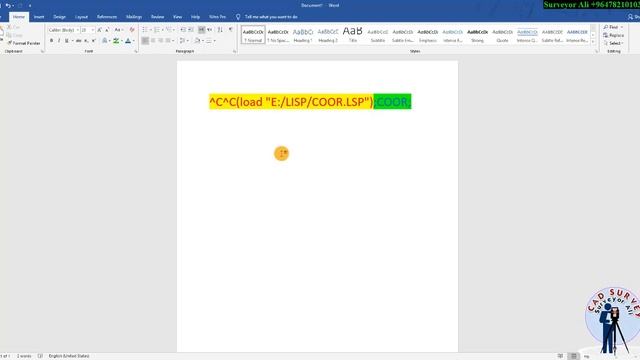Open the Insert tab
Screen dimensions: 640x360
tap(39, 17)
